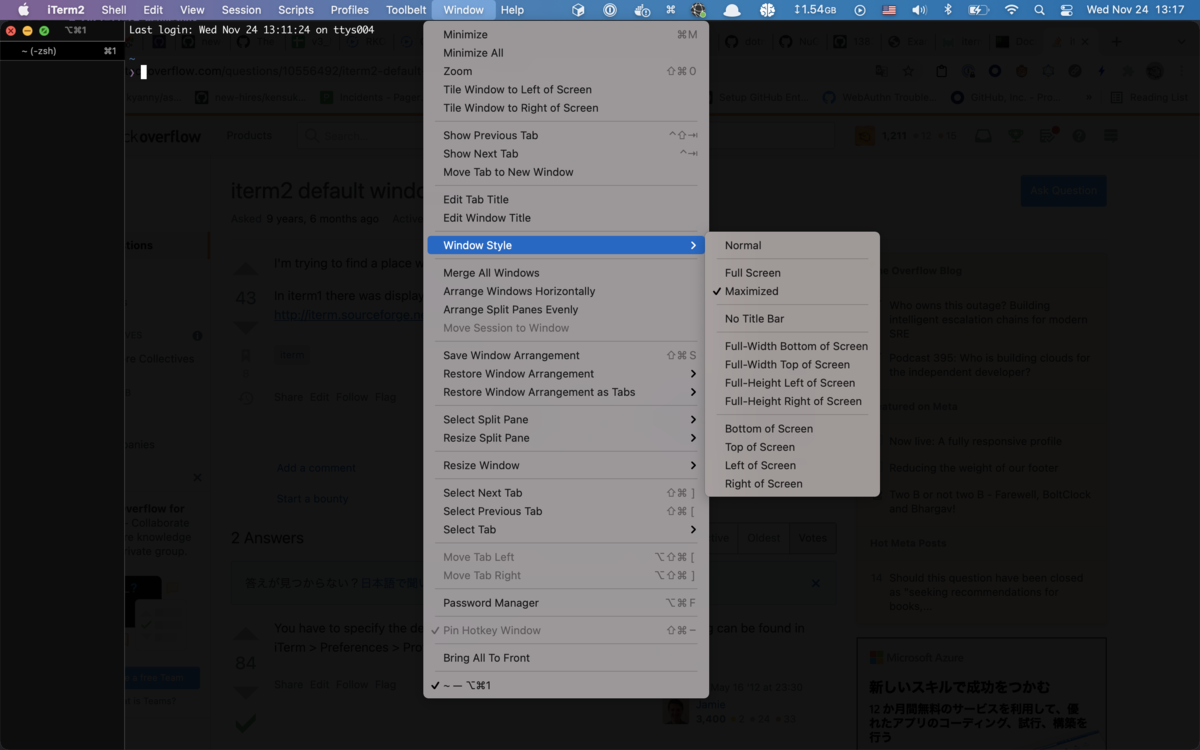
Task: Open the Toolbelt menu
Action: (405, 10)
